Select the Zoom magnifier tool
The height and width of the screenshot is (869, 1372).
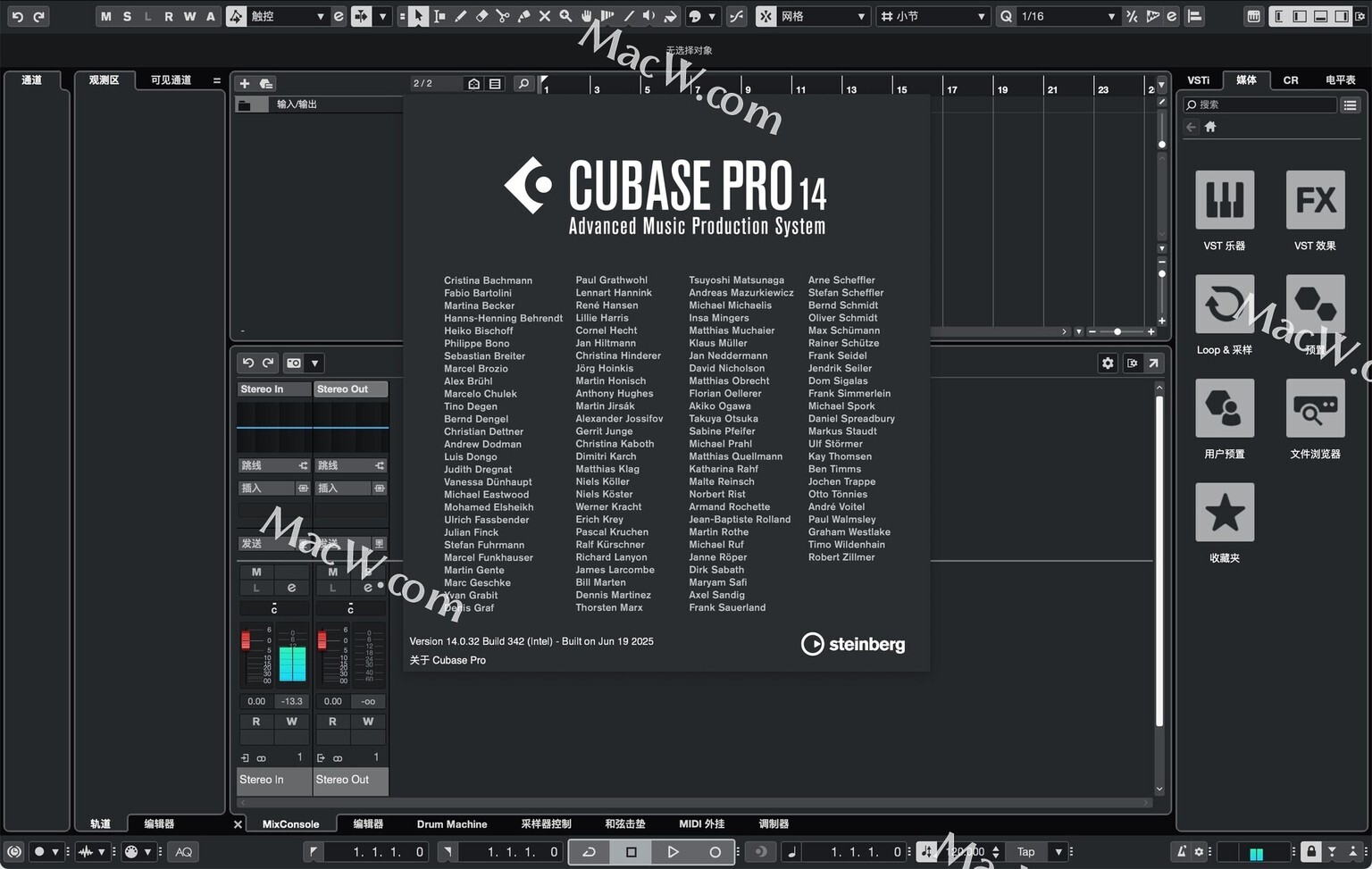click(565, 16)
